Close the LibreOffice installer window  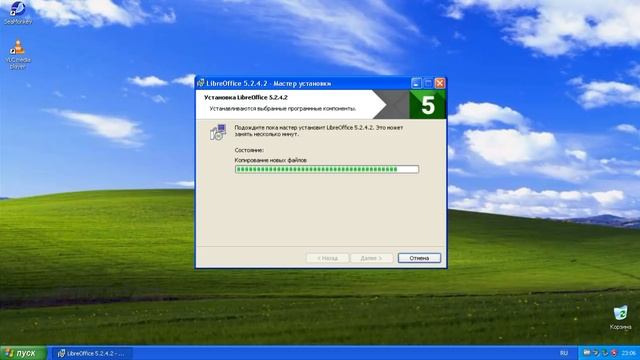coord(440,83)
